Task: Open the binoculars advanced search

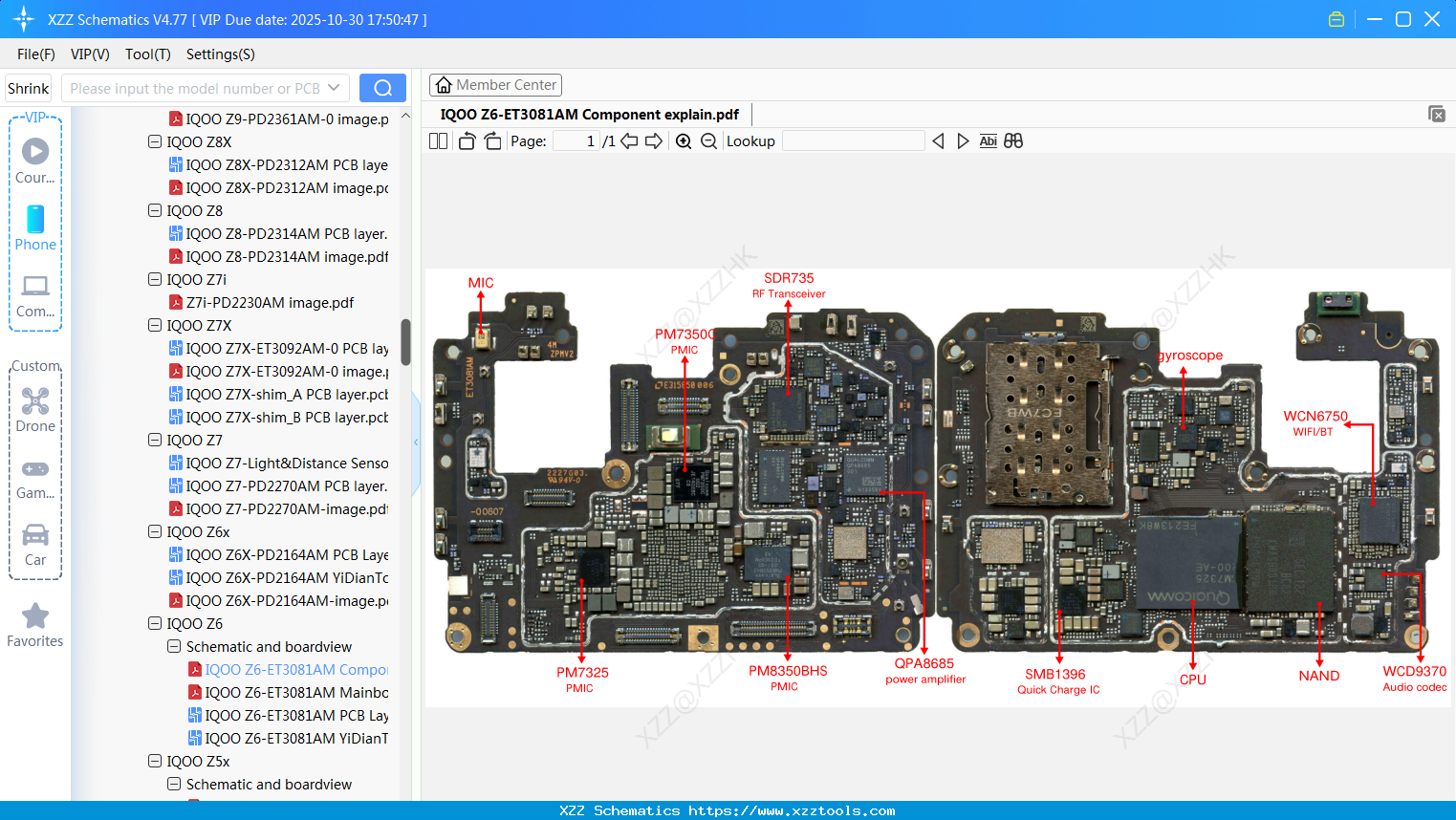Action: pos(1013,140)
